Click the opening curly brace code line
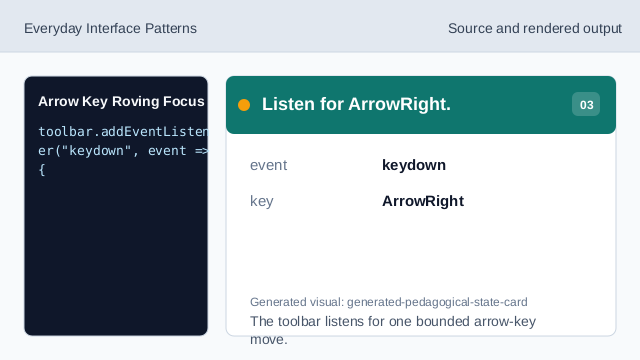The image size is (640, 360). pyautogui.click(x=42, y=170)
